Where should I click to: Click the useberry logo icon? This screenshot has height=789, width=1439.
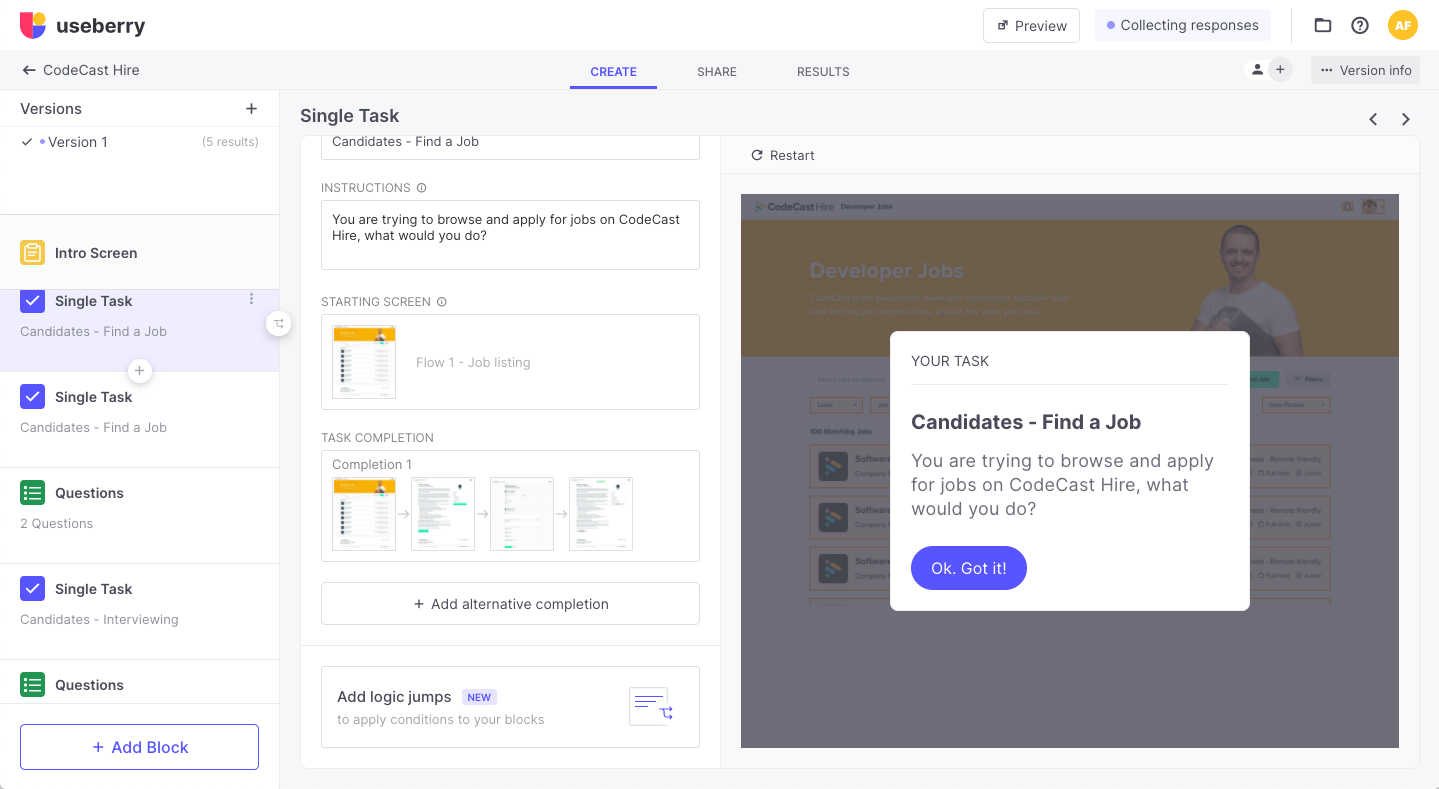33,26
